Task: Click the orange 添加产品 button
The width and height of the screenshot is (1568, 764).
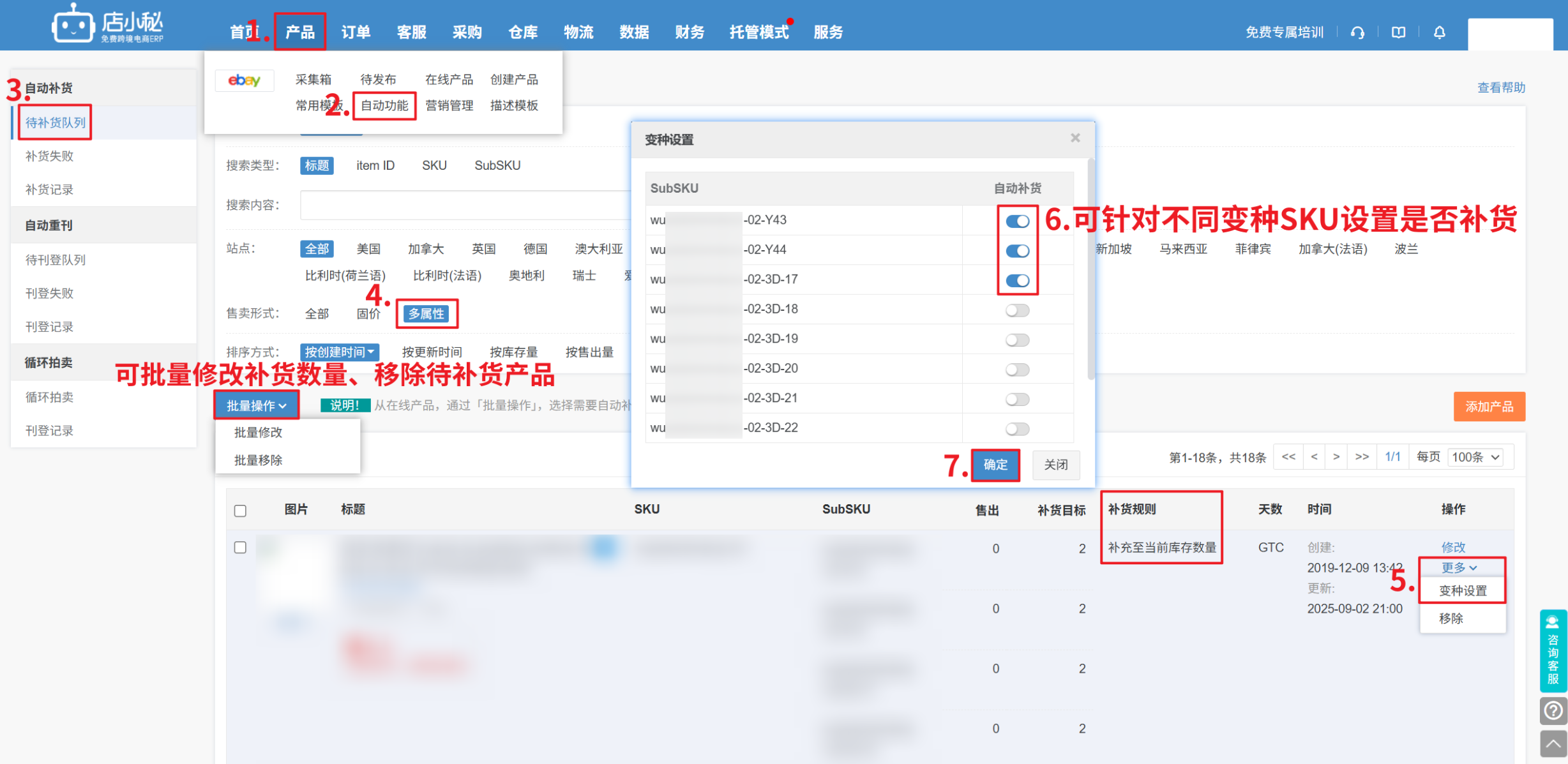Action: pyautogui.click(x=1489, y=407)
